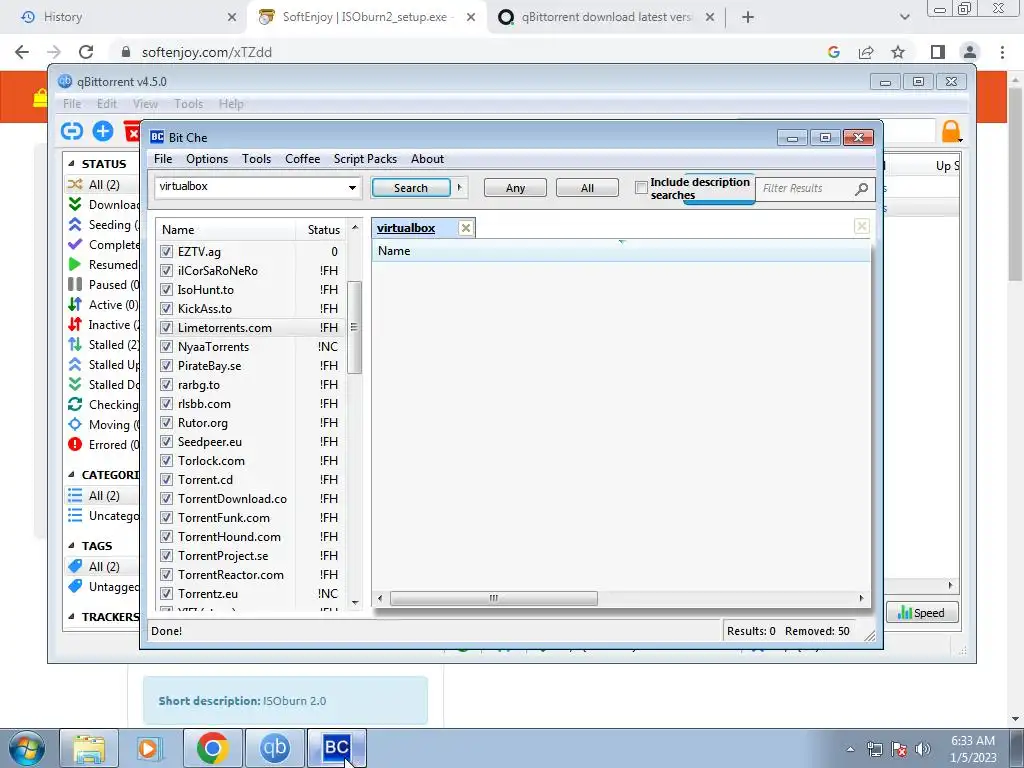Image resolution: width=1024 pixels, height=768 pixels.
Task: Open Chrome side panel icon
Action: pyautogui.click(x=938, y=52)
